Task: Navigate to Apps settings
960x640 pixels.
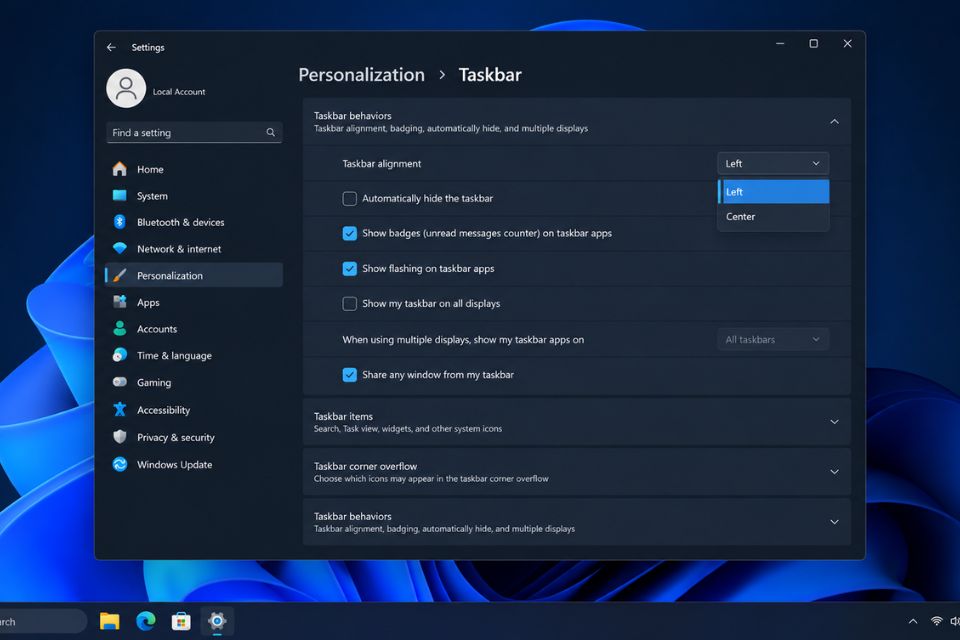Action: pos(194,303)
